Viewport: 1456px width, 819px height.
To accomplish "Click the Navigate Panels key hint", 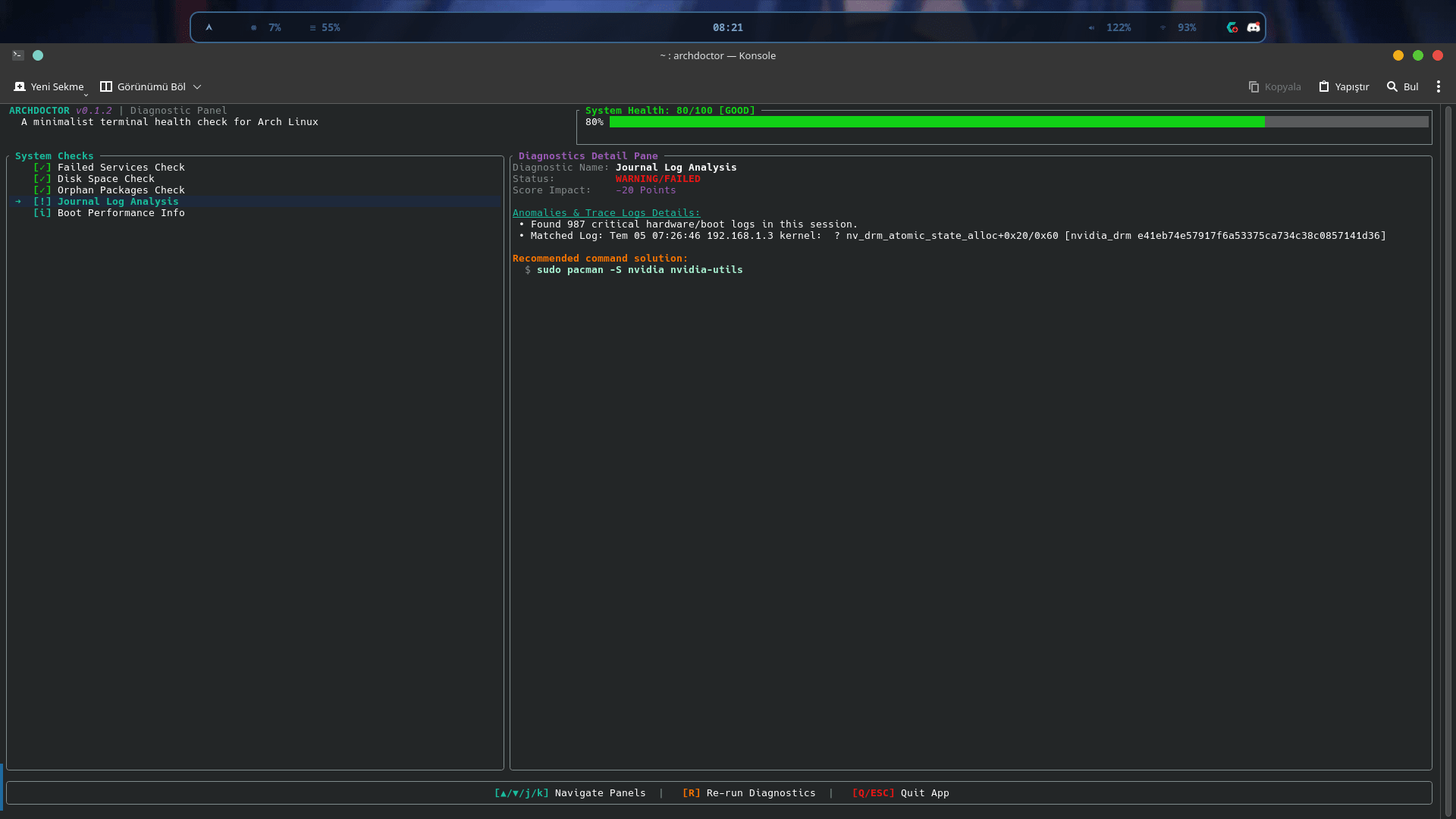I will [570, 793].
